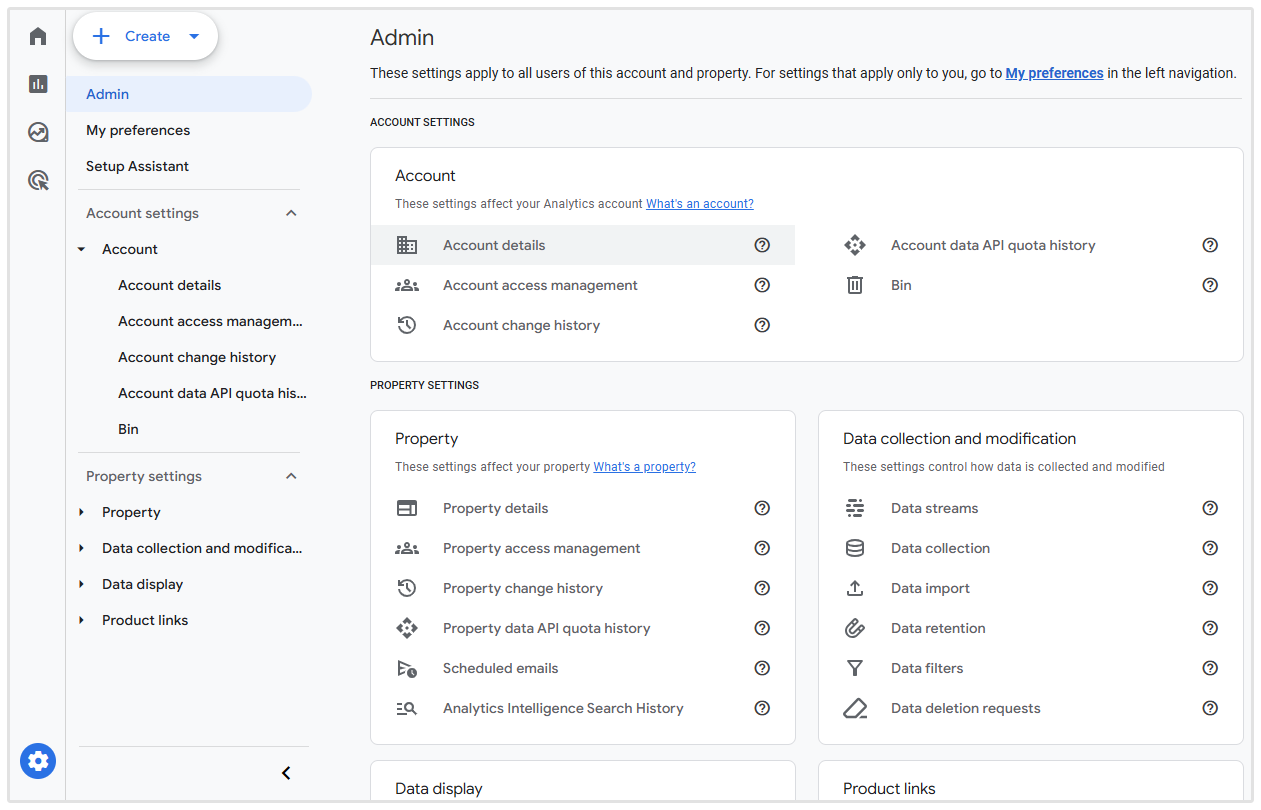Image resolution: width=1261 pixels, height=810 pixels.
Task: Open the Create dropdown button
Action: [146, 36]
